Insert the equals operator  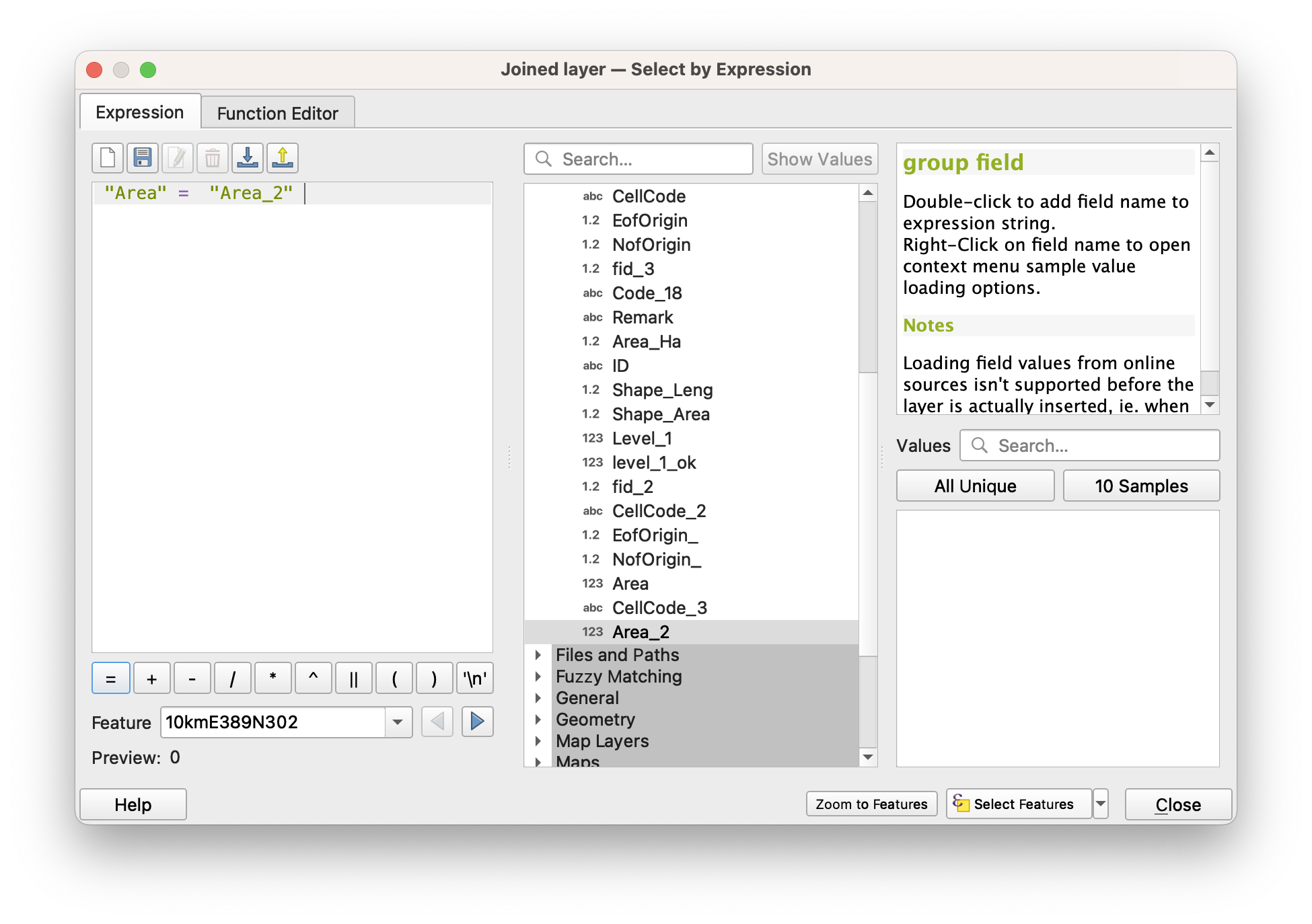(x=111, y=679)
